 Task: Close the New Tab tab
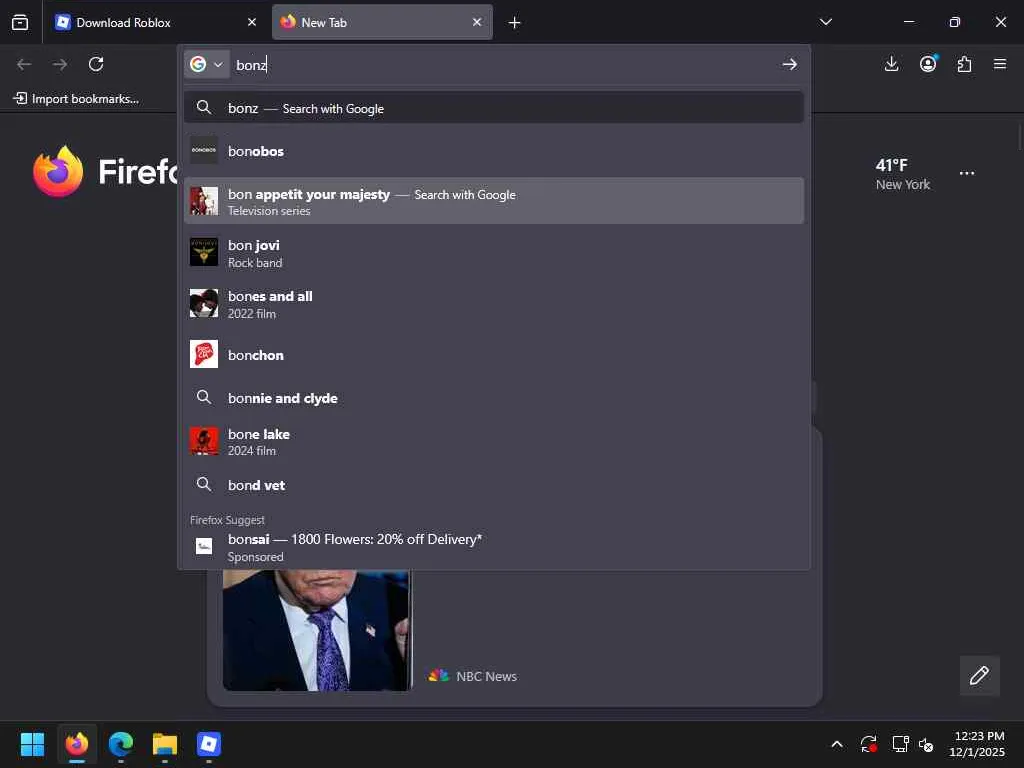click(477, 22)
